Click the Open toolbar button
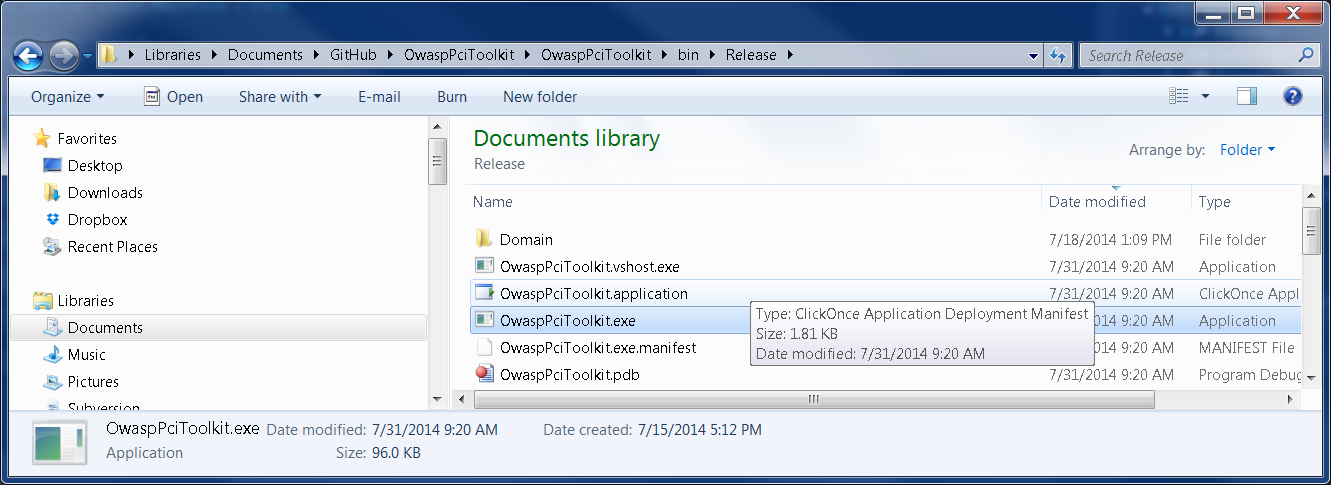 [174, 97]
